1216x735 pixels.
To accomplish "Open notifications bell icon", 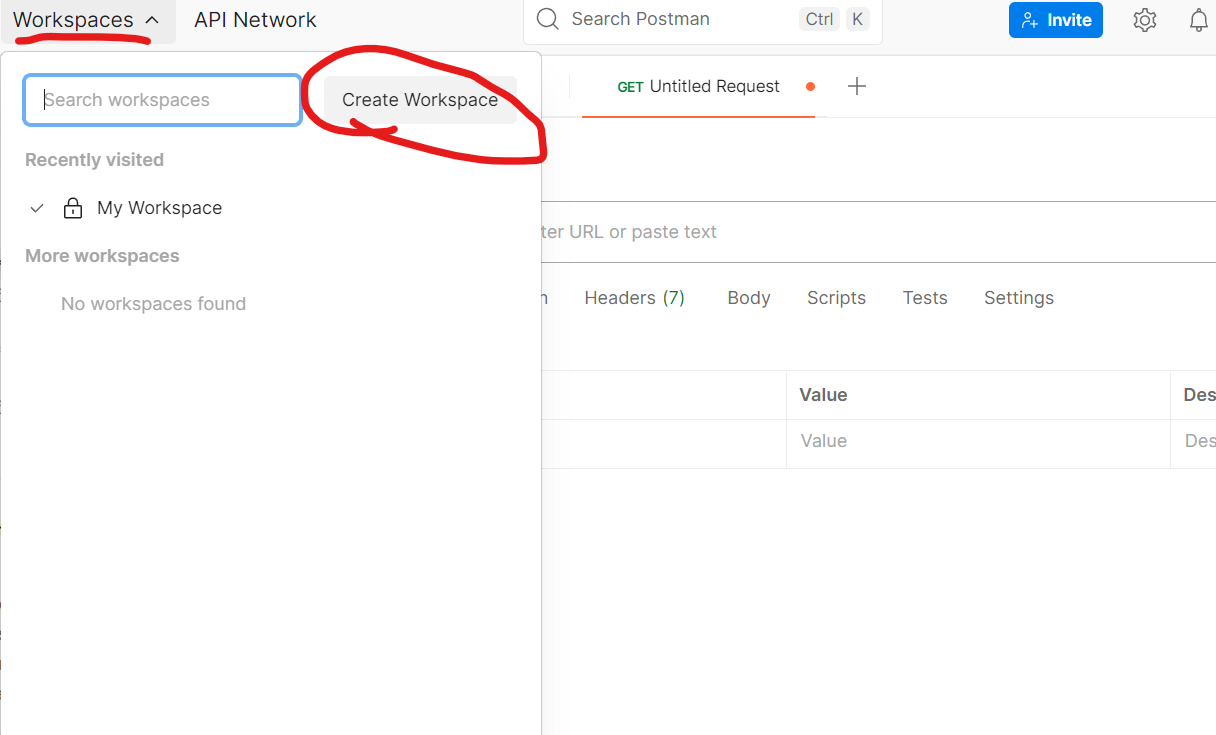I will [1198, 20].
